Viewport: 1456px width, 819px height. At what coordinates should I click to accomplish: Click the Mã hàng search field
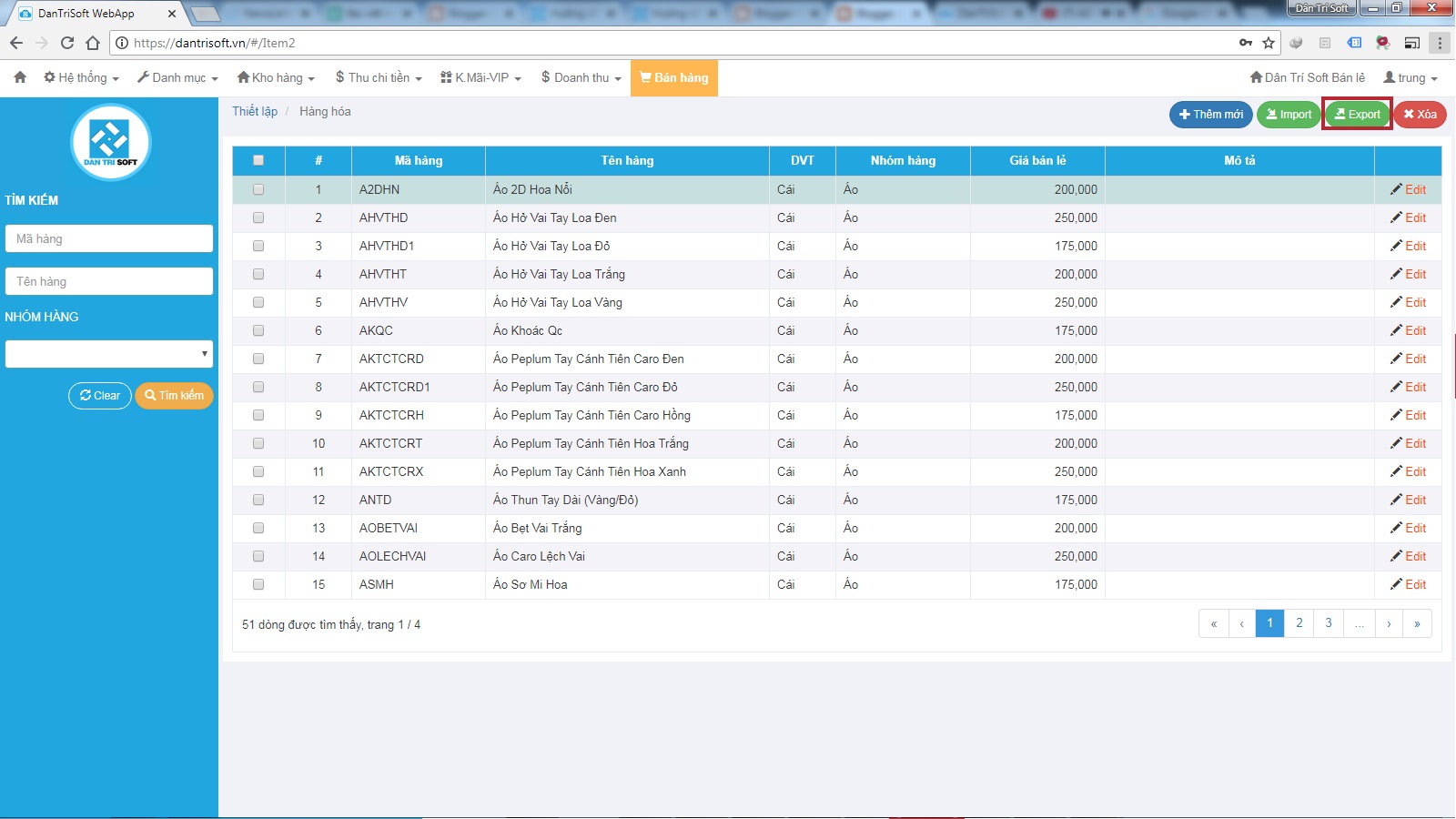coord(109,238)
